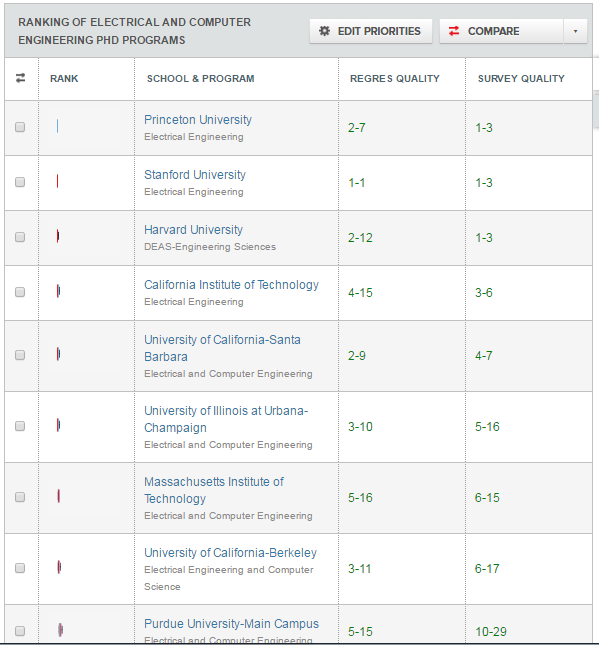Click Berkeley's regres quality value 3-11
599x645 pixels.
360,569
